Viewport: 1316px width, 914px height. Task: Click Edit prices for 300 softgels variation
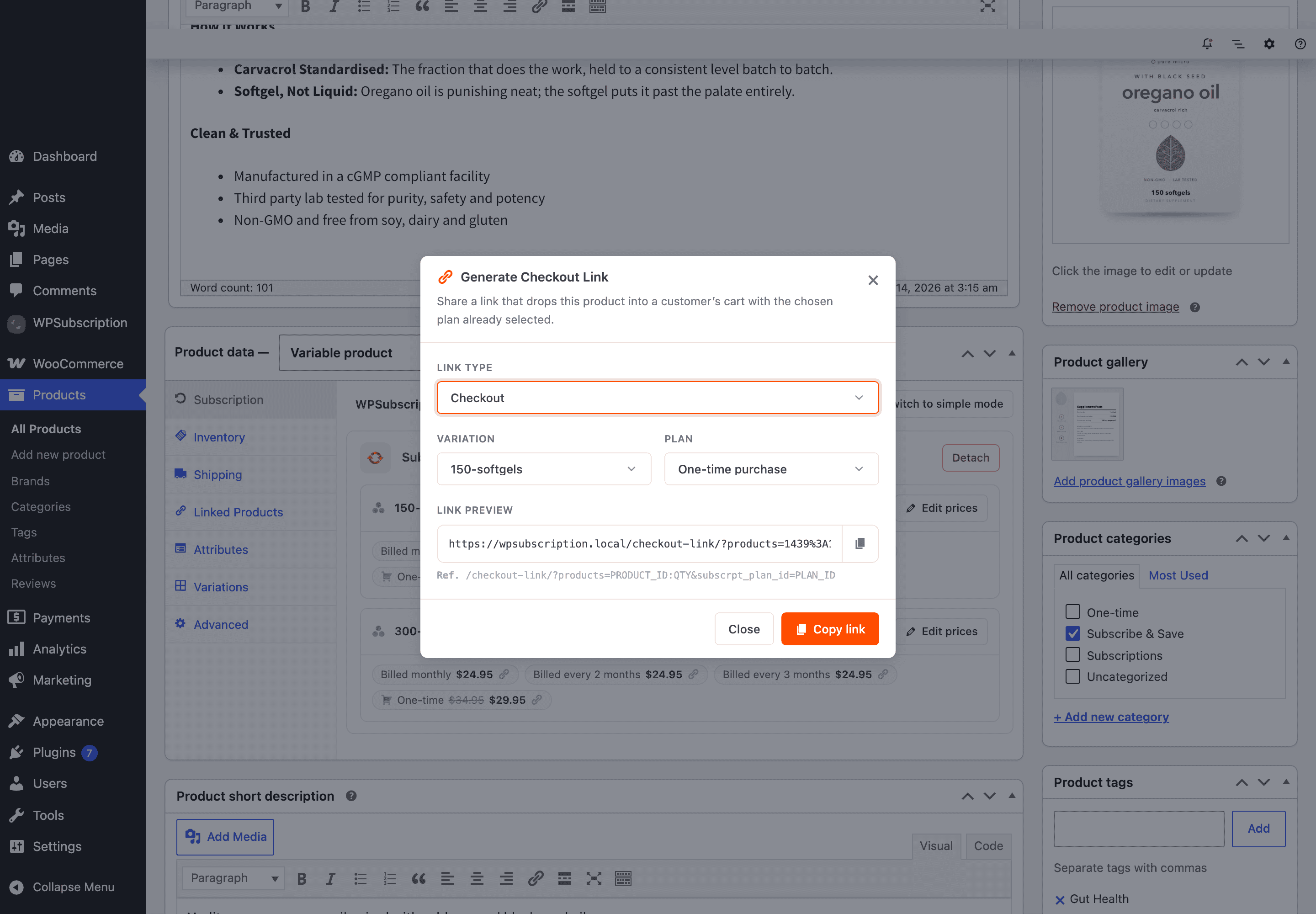(x=942, y=631)
